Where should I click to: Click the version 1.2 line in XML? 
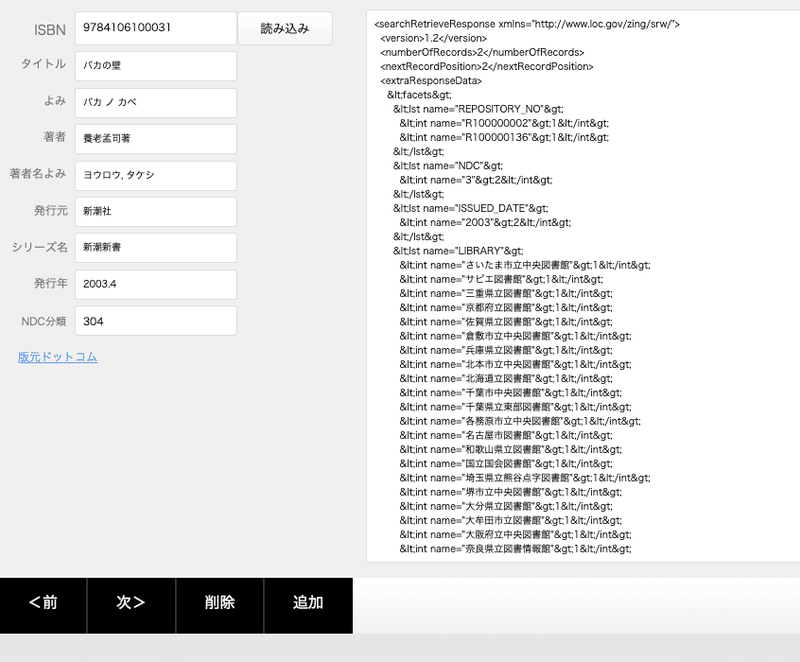[434, 38]
